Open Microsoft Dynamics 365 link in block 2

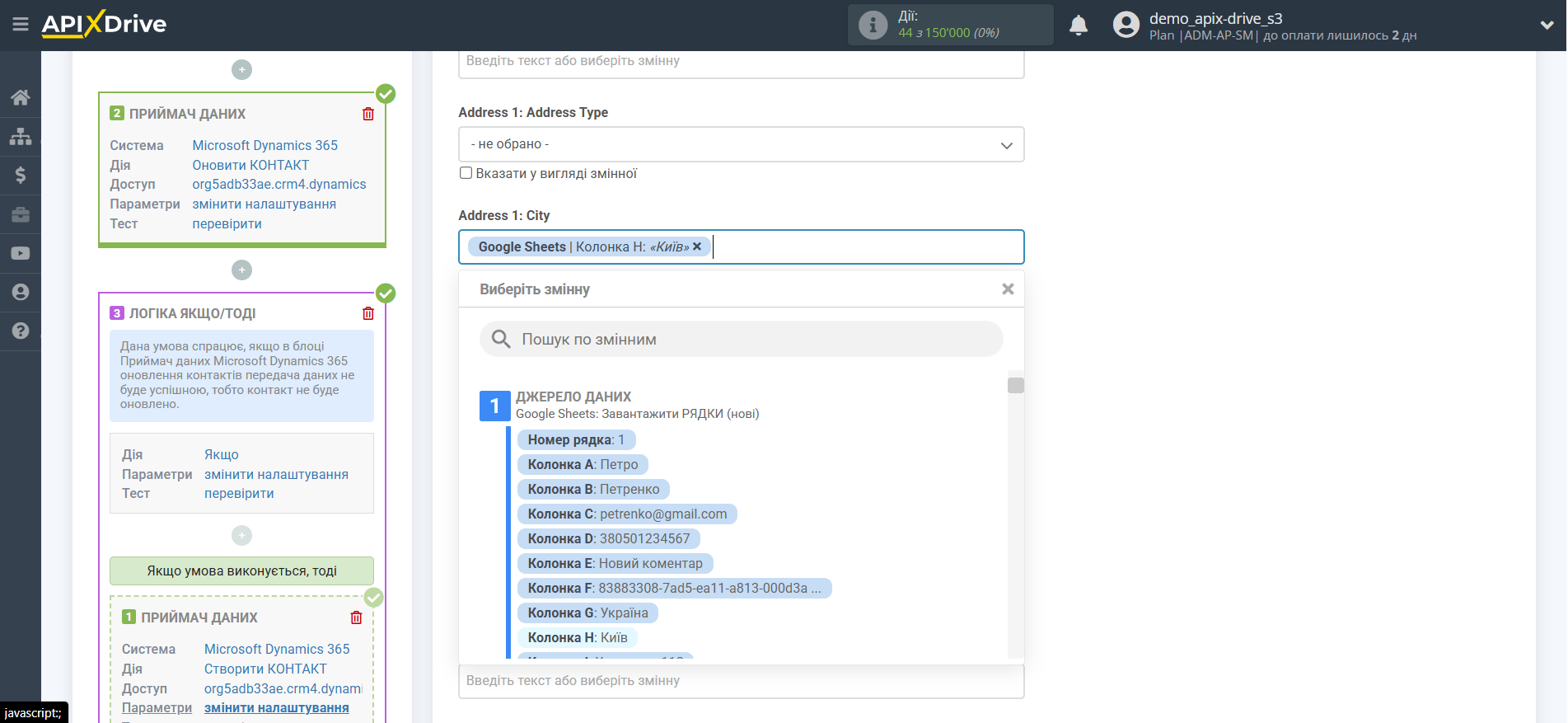264,145
